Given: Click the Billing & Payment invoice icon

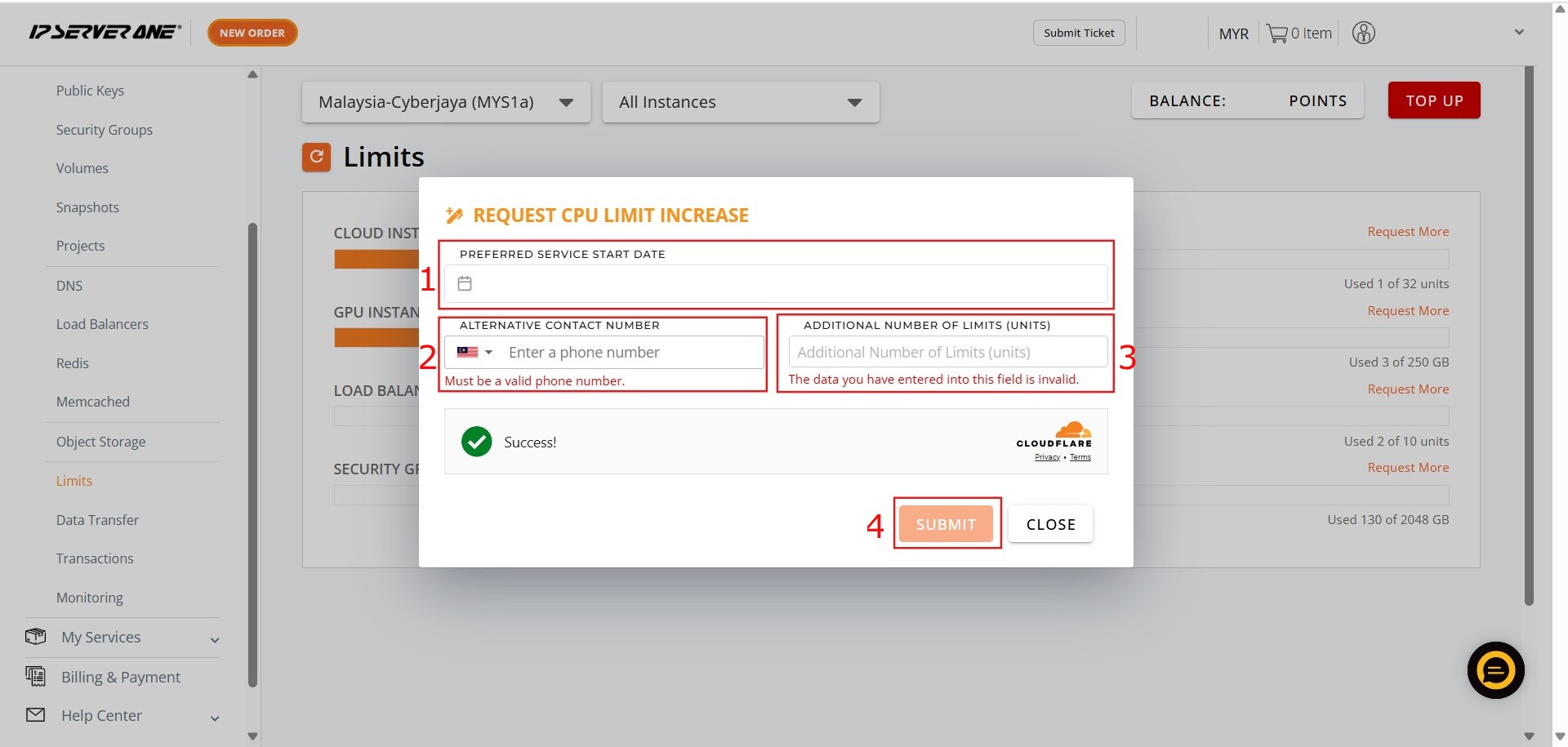Looking at the screenshot, I should (x=35, y=676).
